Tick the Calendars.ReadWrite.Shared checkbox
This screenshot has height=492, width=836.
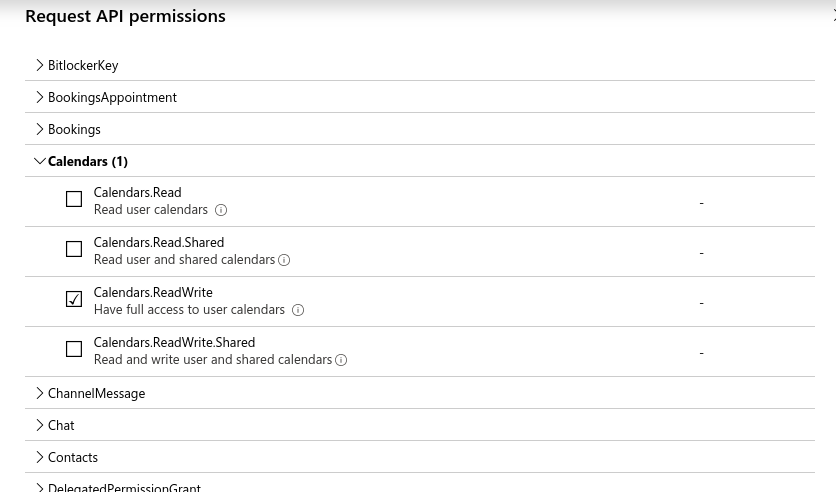pyautogui.click(x=74, y=349)
